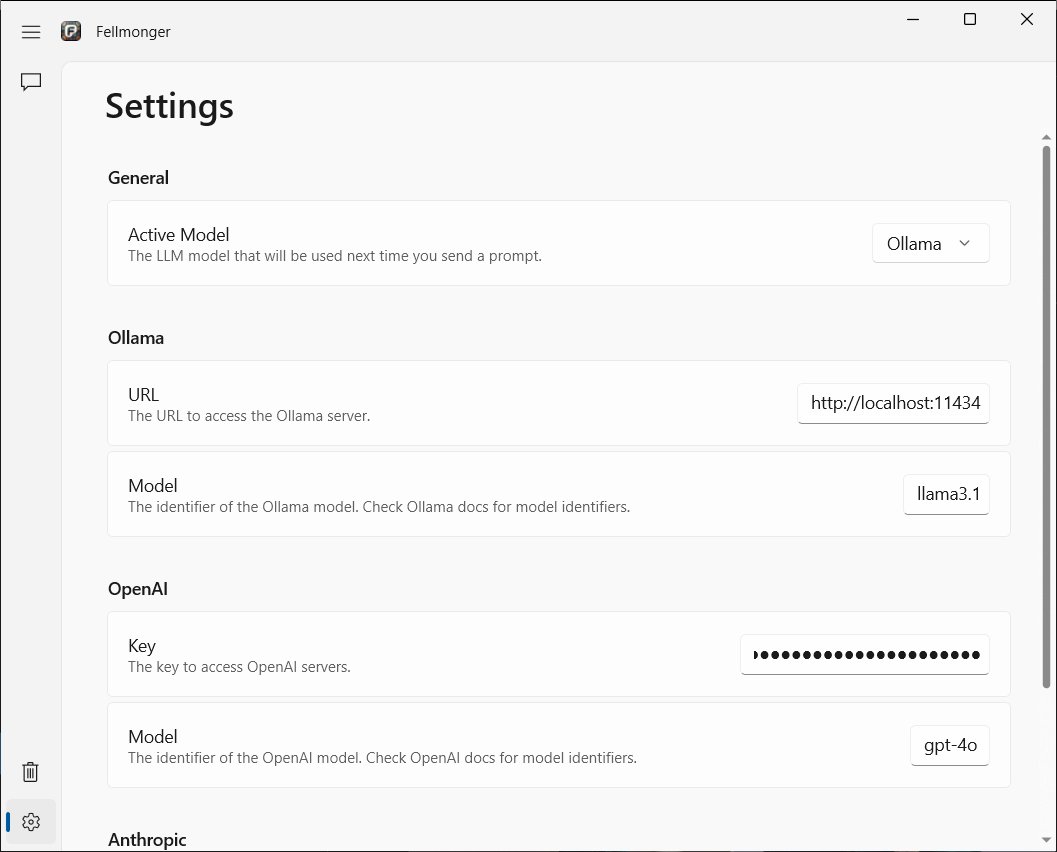Click the Fellmonger title text

[133, 32]
